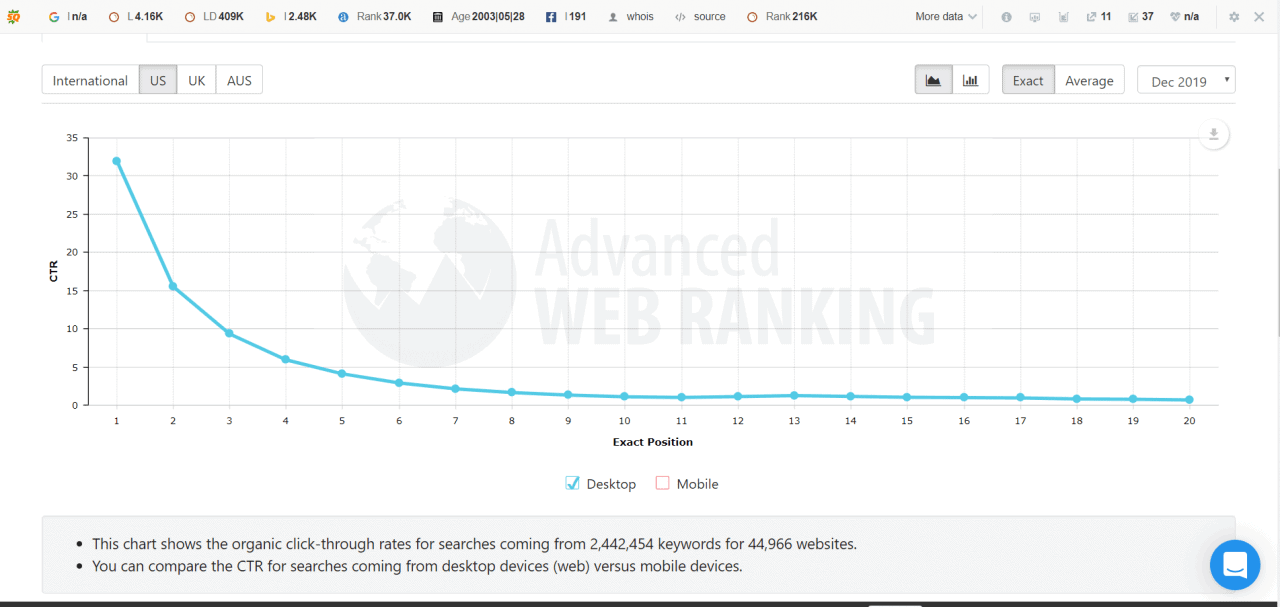
Task: Click the 'CTR' axis label
Action: tap(54, 270)
